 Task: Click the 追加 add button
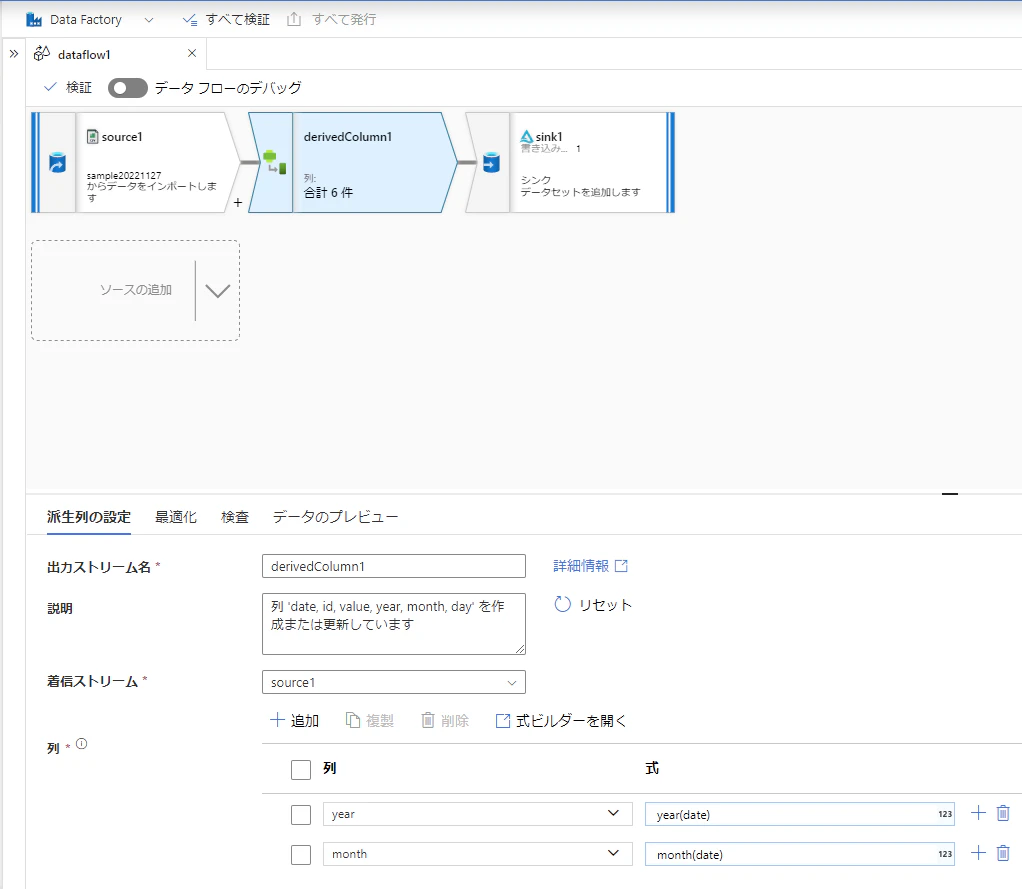coord(295,720)
